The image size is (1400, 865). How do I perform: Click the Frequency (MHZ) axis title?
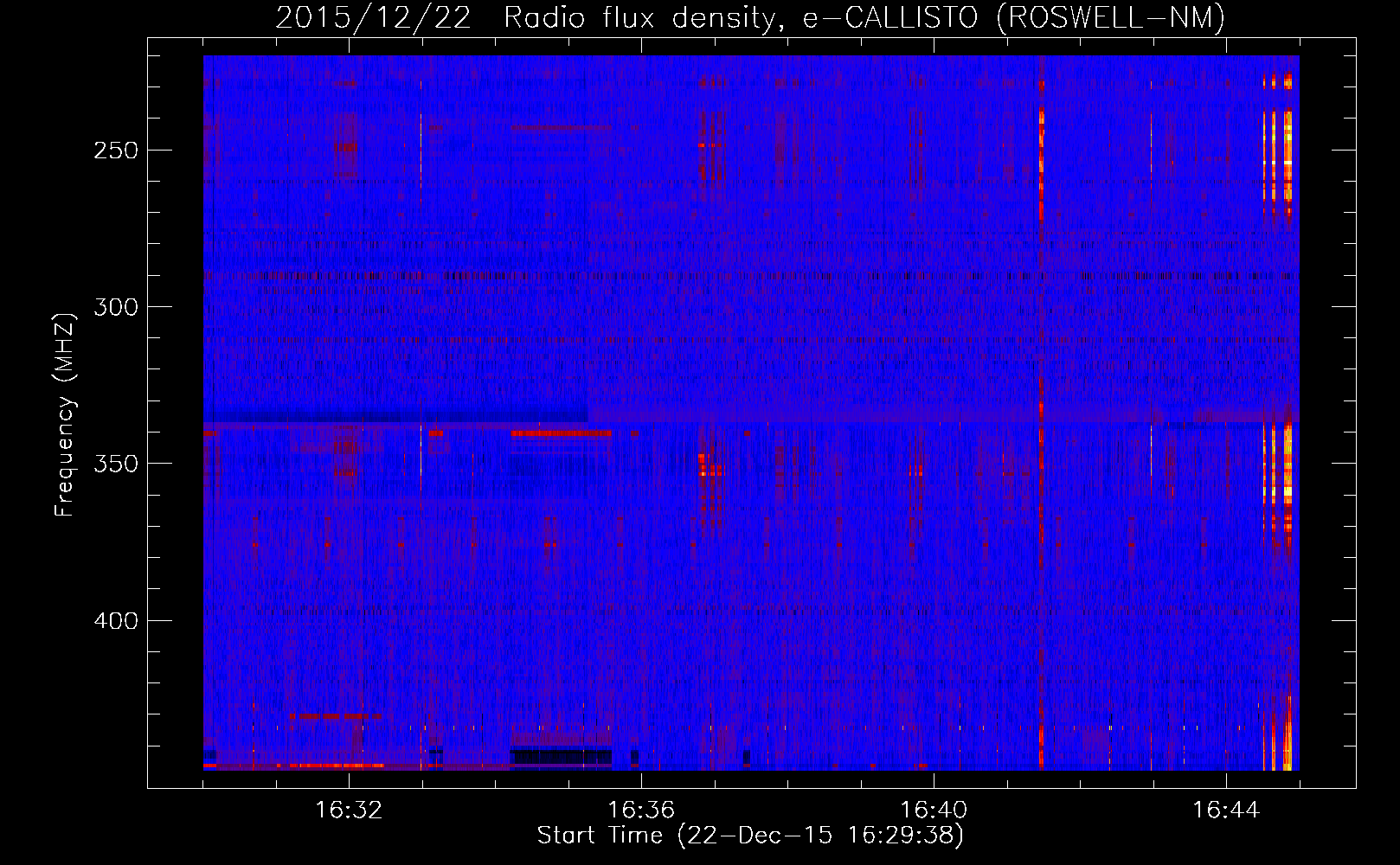[65, 414]
